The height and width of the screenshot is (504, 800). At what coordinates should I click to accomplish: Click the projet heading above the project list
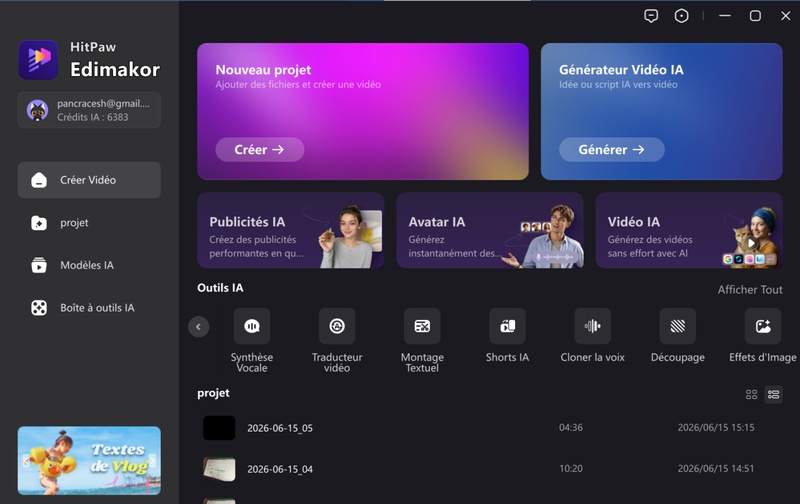point(213,393)
